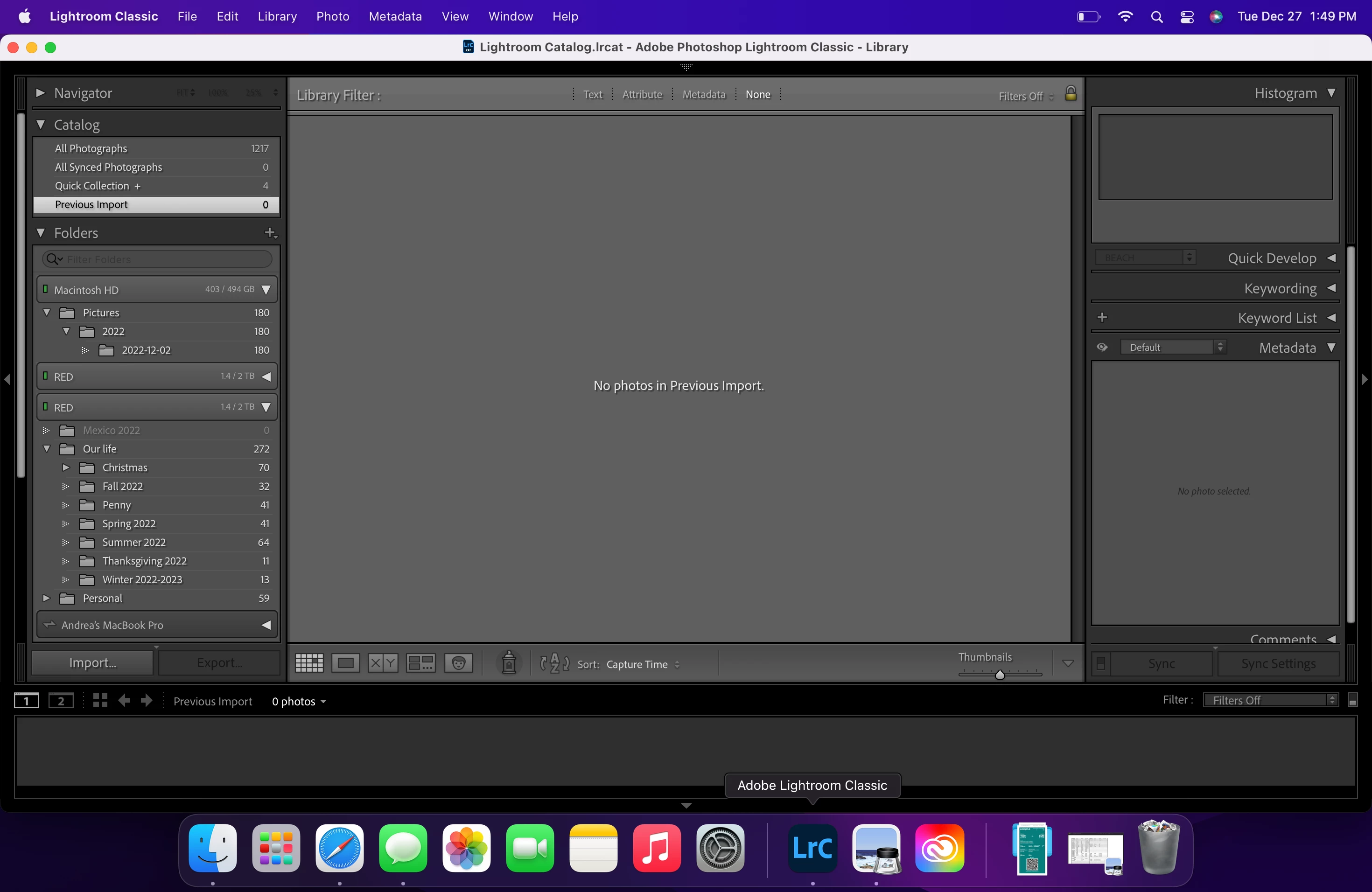Adjust the Thumbnails size slider
This screenshot has height=892, width=1372.
click(1000, 674)
